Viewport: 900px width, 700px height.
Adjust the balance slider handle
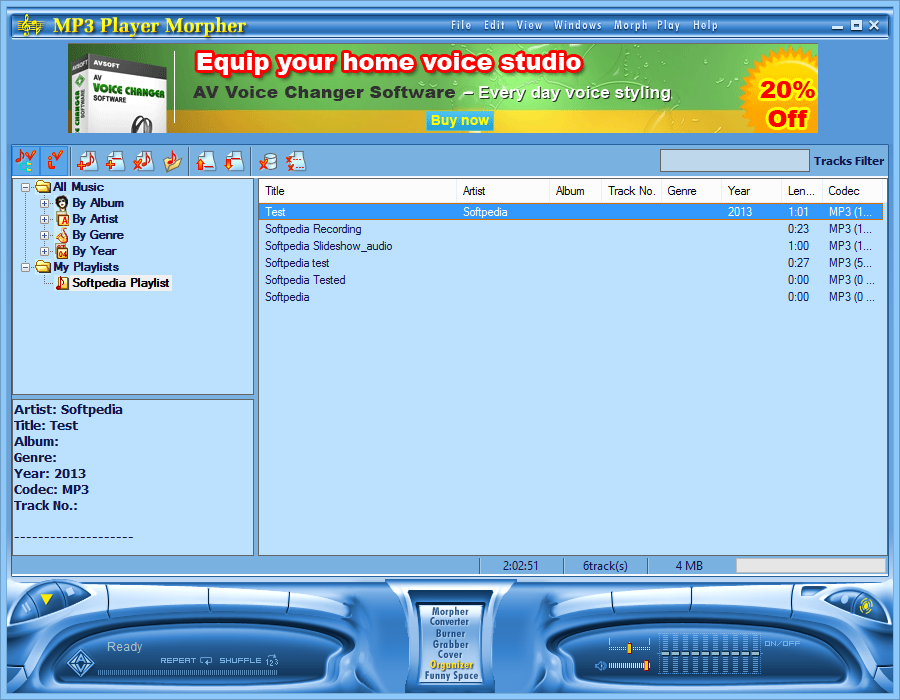[x=629, y=648]
